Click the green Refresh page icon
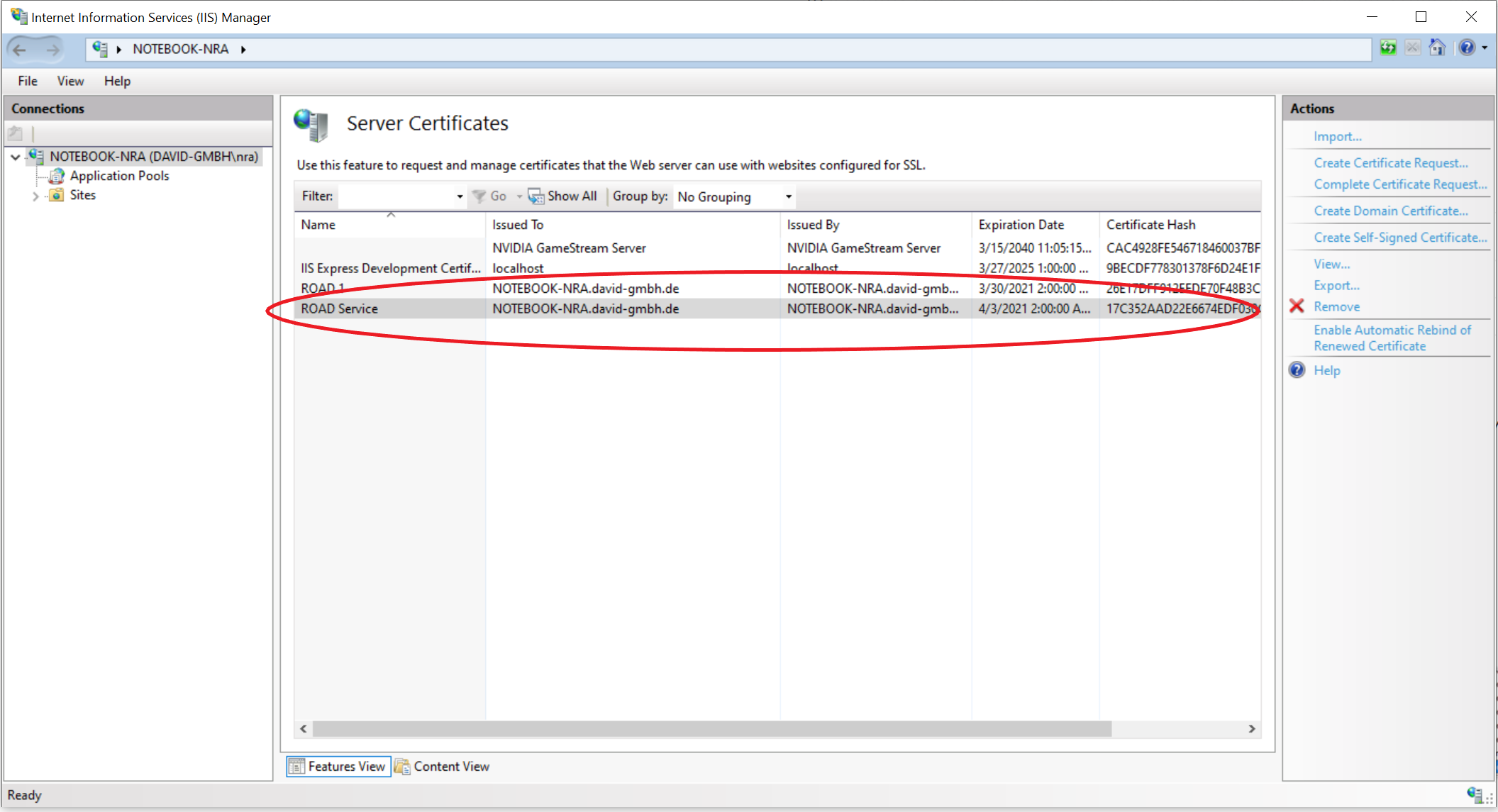 click(x=1388, y=48)
